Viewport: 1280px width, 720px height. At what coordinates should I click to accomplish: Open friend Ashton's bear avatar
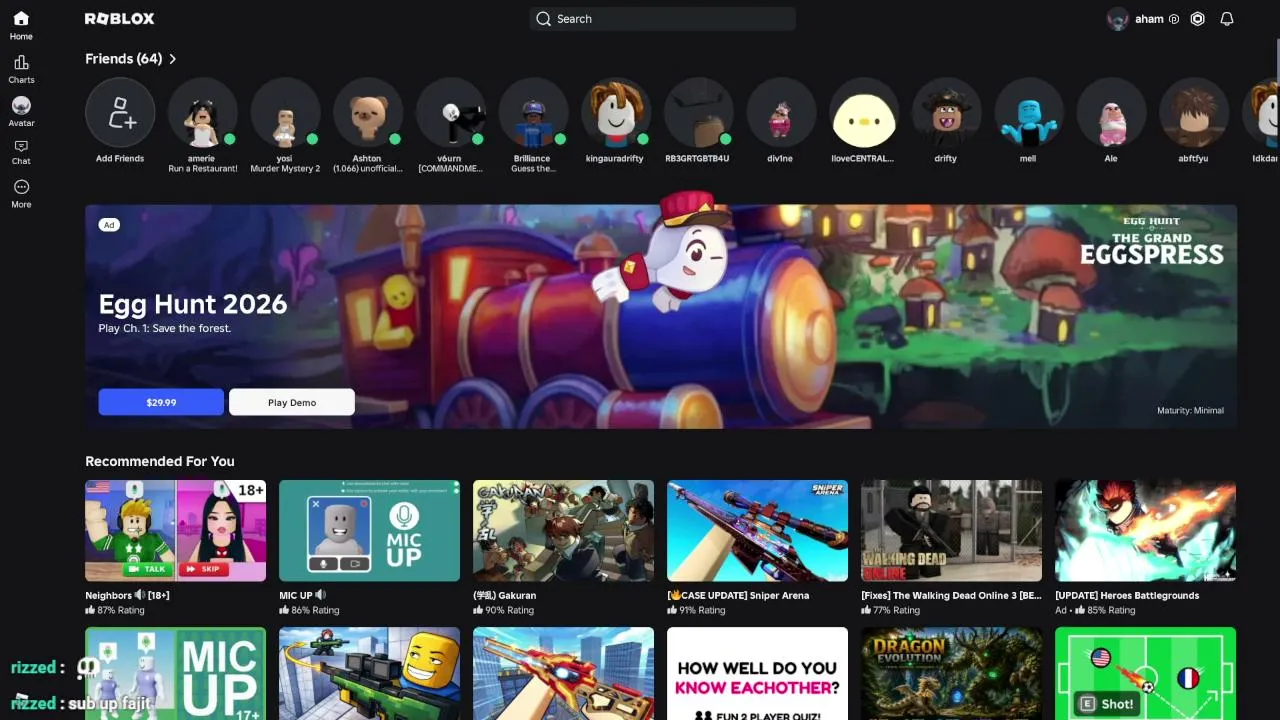point(368,113)
